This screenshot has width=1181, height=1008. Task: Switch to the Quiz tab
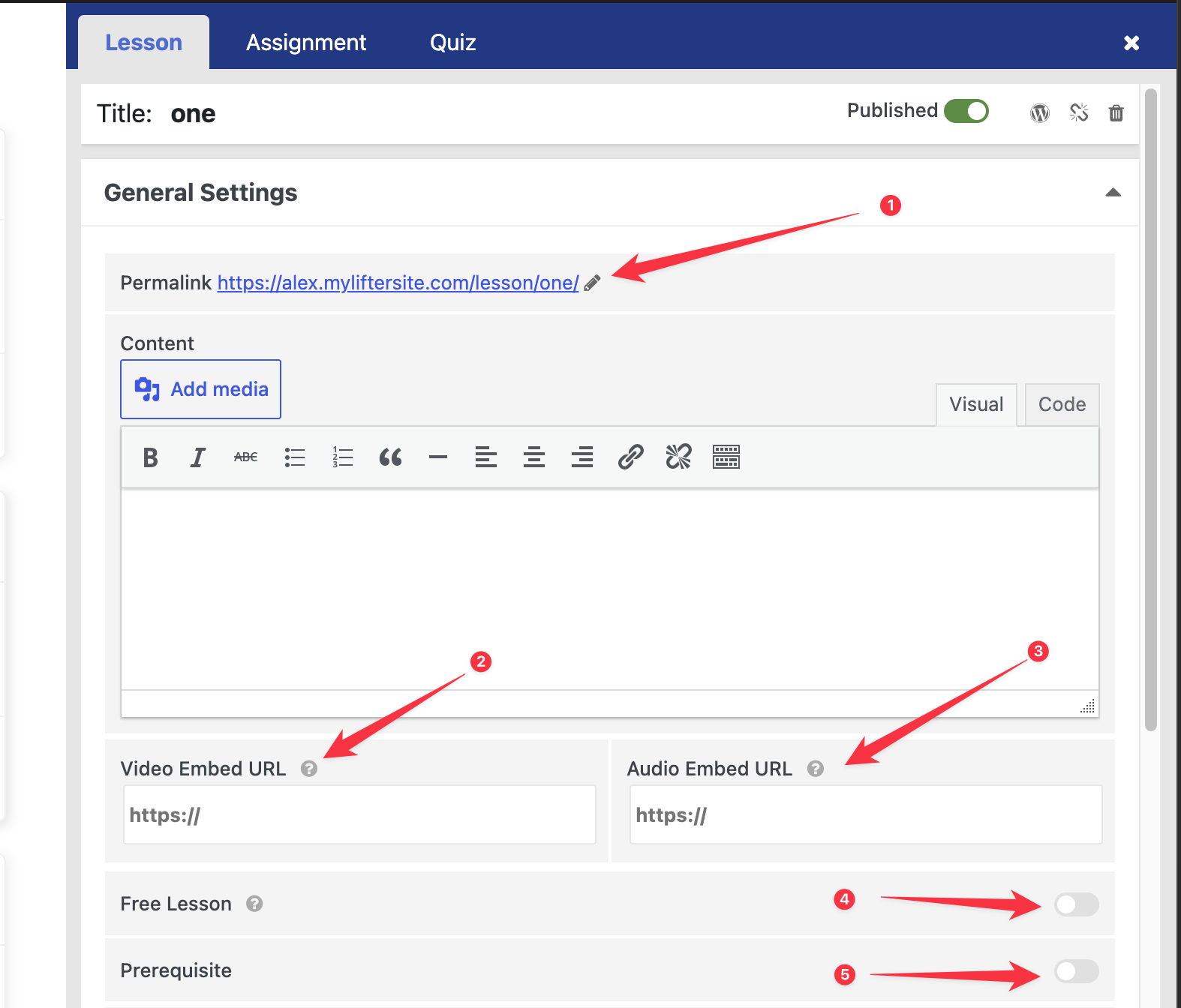pyautogui.click(x=453, y=43)
